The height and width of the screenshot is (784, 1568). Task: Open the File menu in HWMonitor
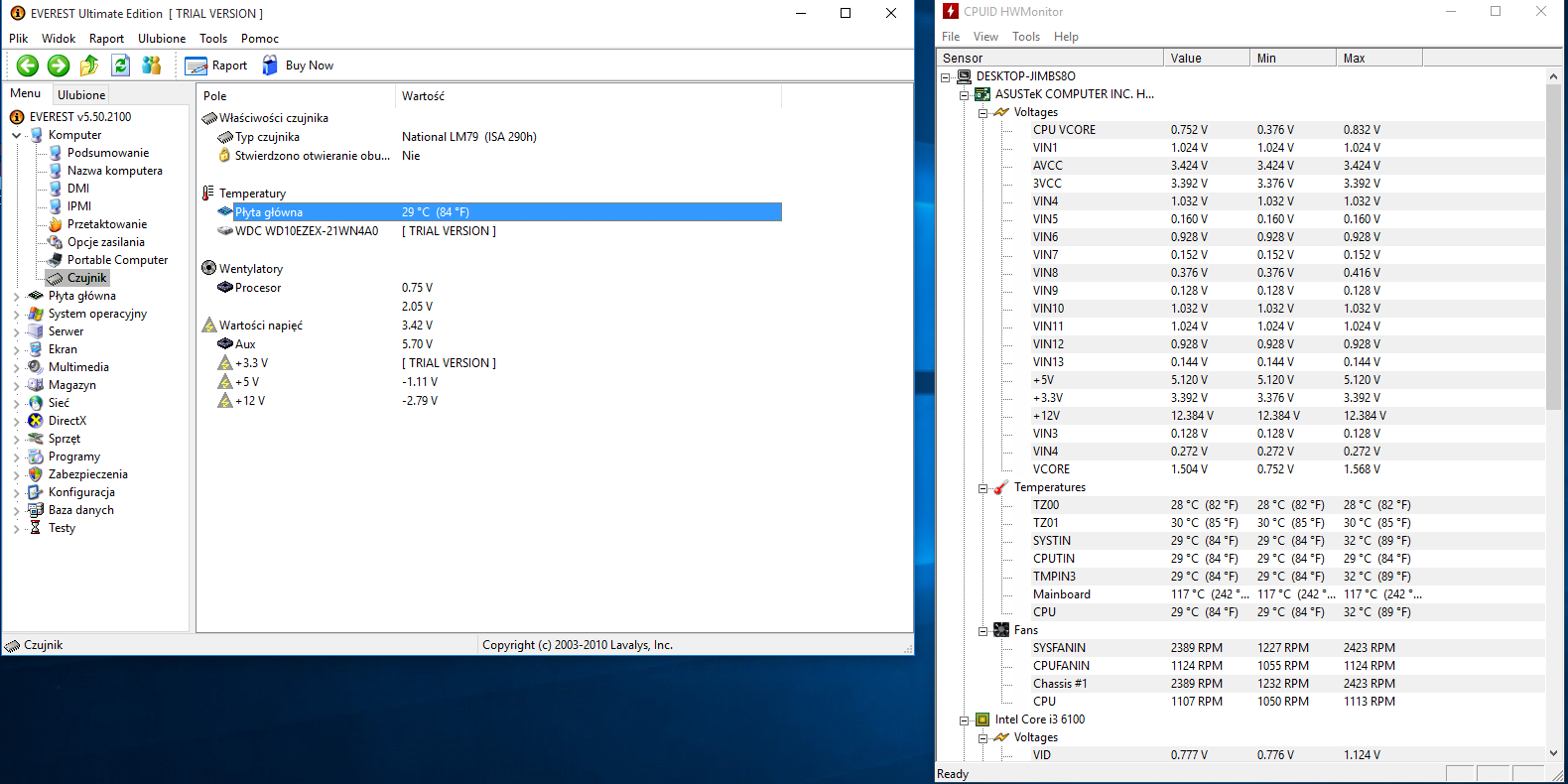tap(951, 37)
